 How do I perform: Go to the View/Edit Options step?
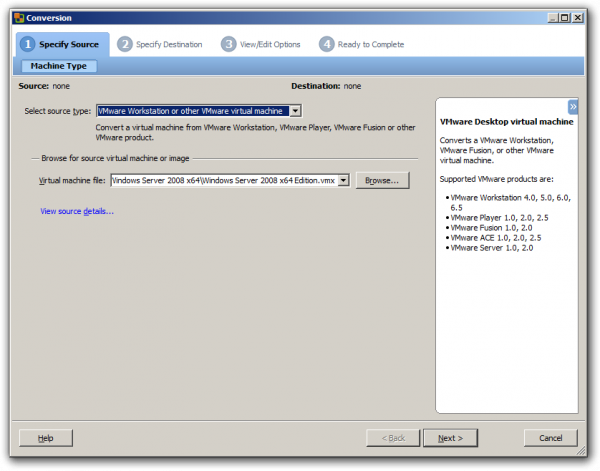click(x=270, y=44)
